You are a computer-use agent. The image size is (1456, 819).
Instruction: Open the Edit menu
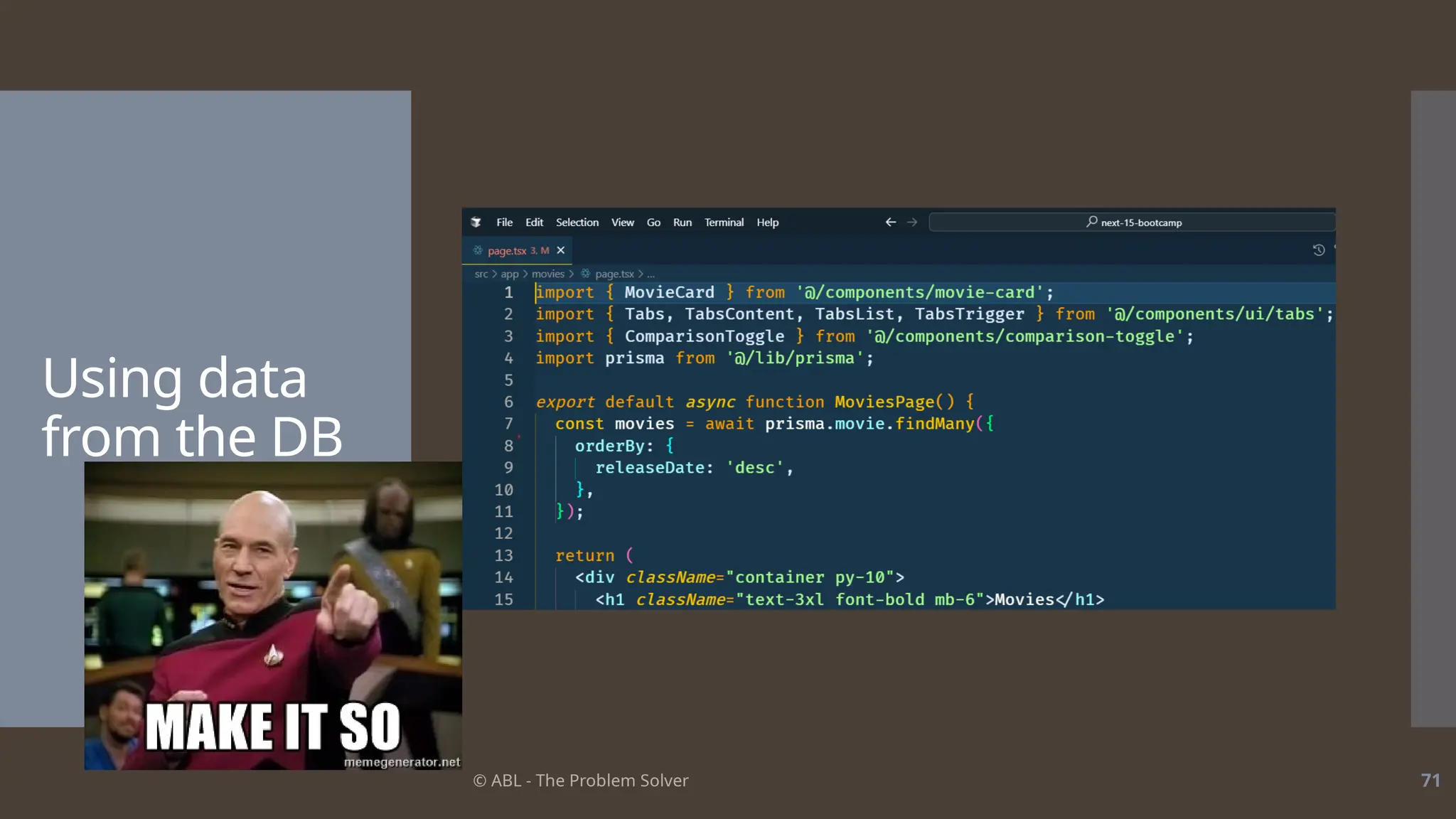(534, 223)
